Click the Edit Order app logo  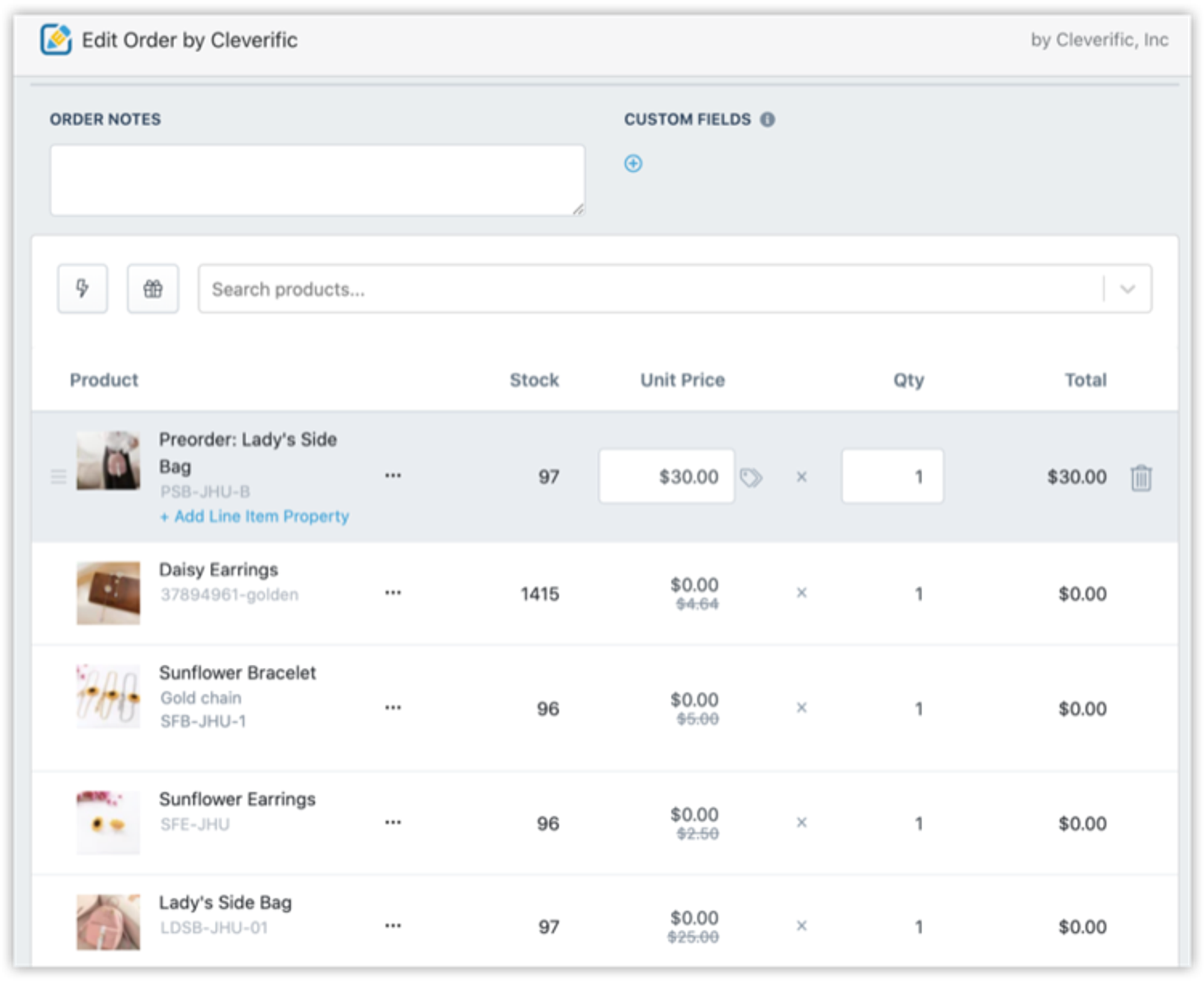tap(56, 40)
